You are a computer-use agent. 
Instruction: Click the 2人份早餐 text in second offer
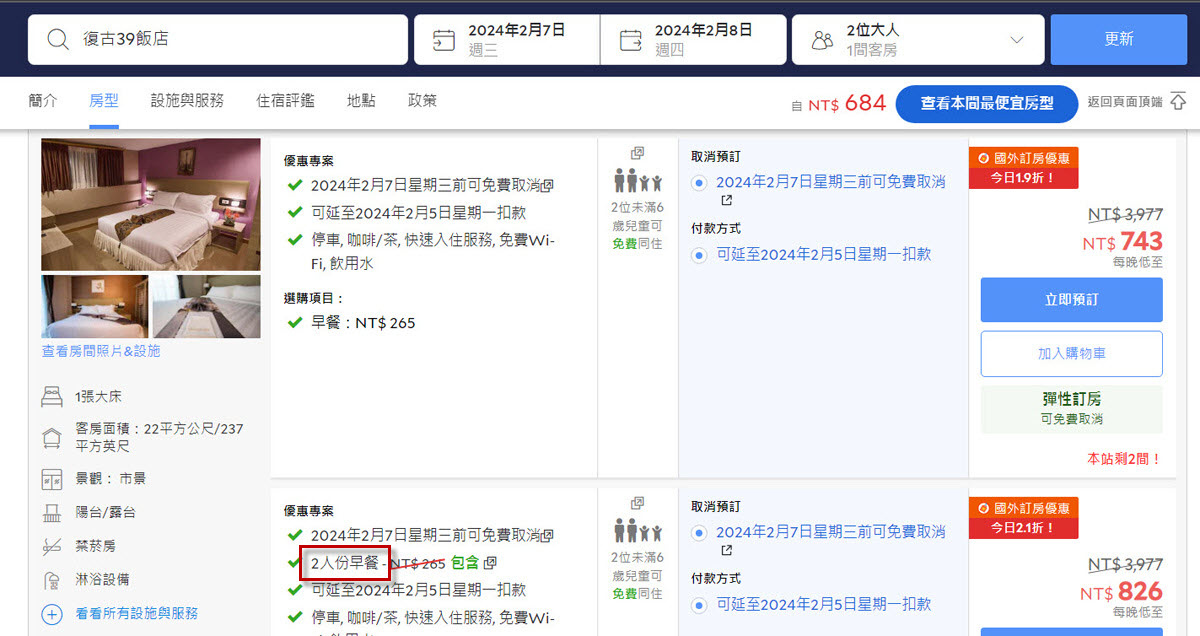tap(344, 563)
